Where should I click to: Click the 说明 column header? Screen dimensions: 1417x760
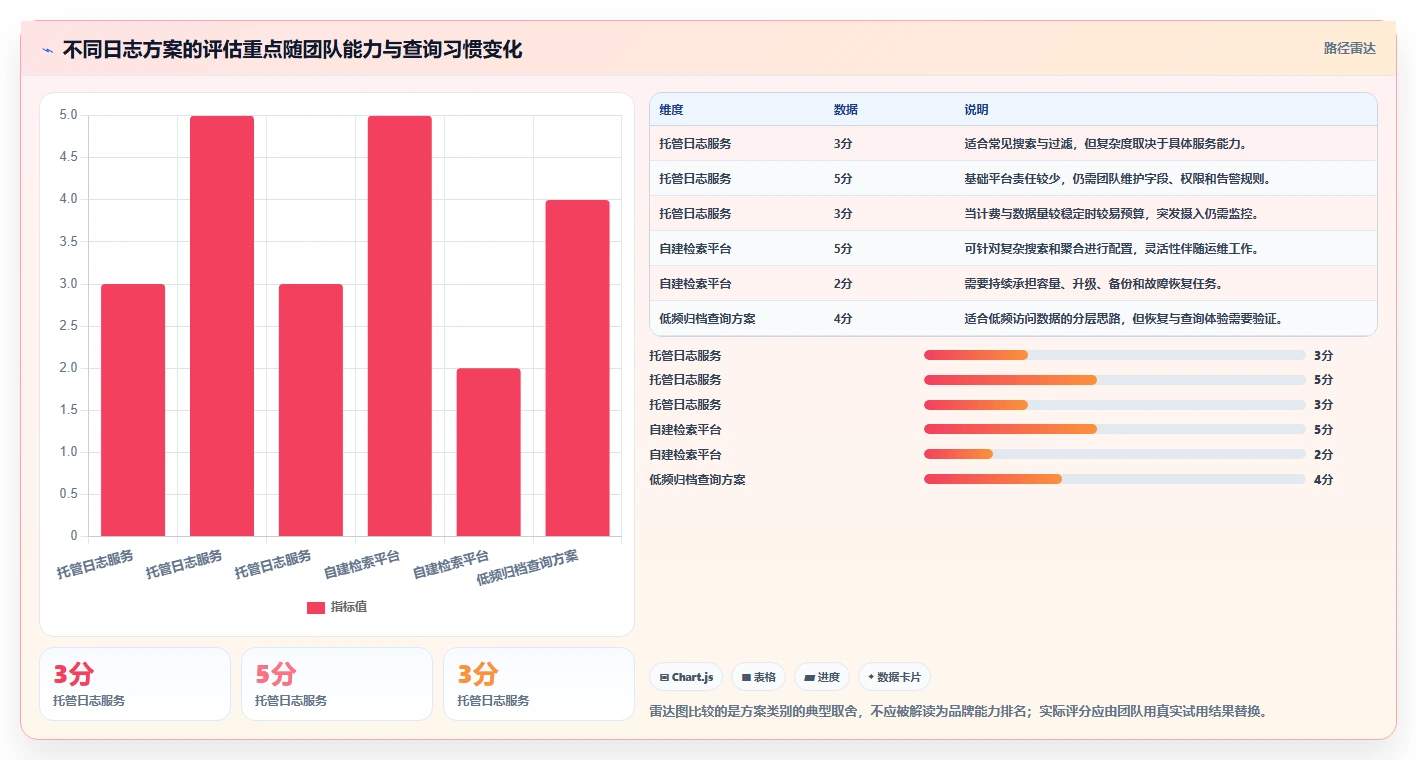point(976,109)
